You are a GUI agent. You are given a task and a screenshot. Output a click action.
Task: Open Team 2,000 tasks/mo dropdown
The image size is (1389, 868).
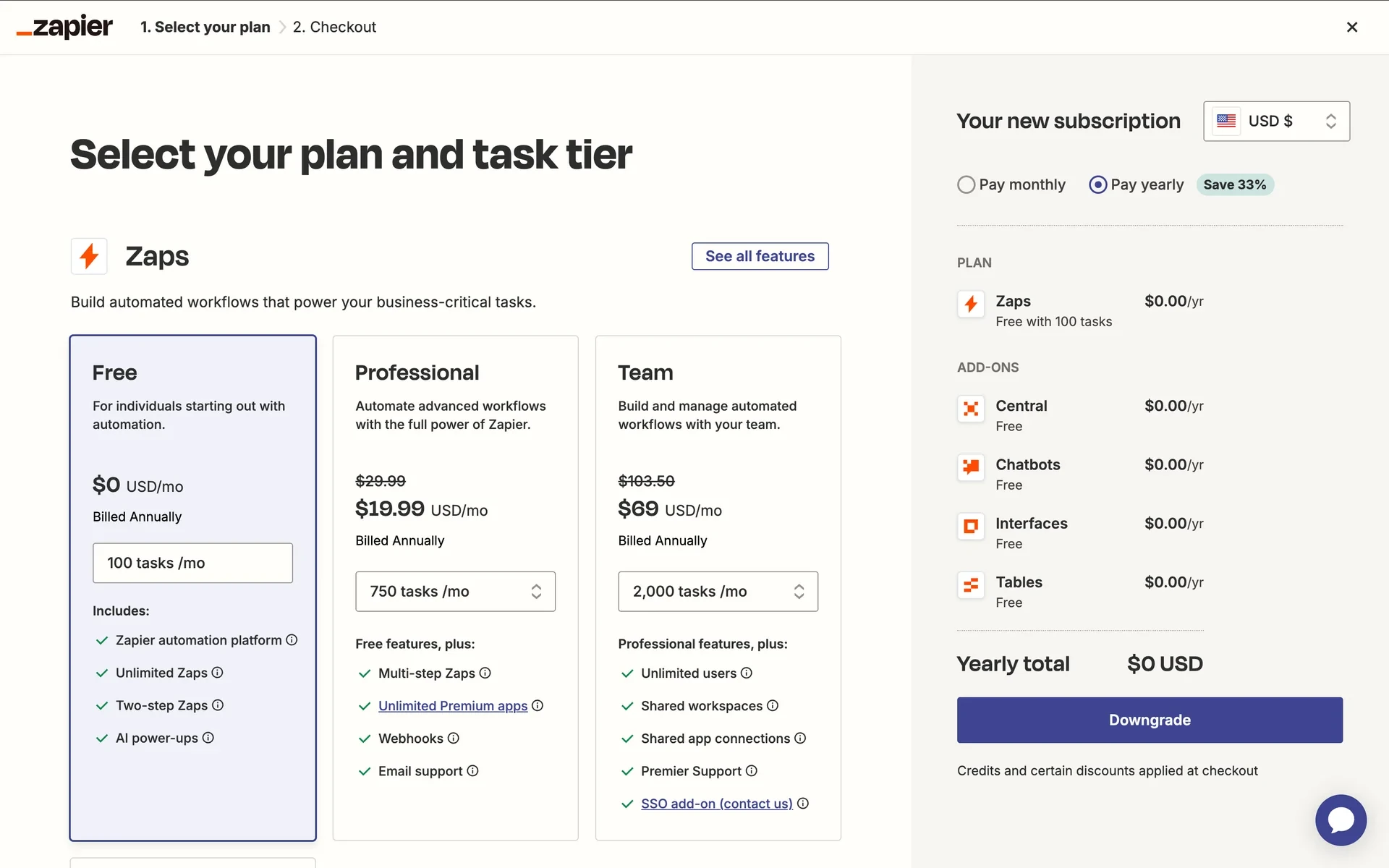[x=718, y=592]
